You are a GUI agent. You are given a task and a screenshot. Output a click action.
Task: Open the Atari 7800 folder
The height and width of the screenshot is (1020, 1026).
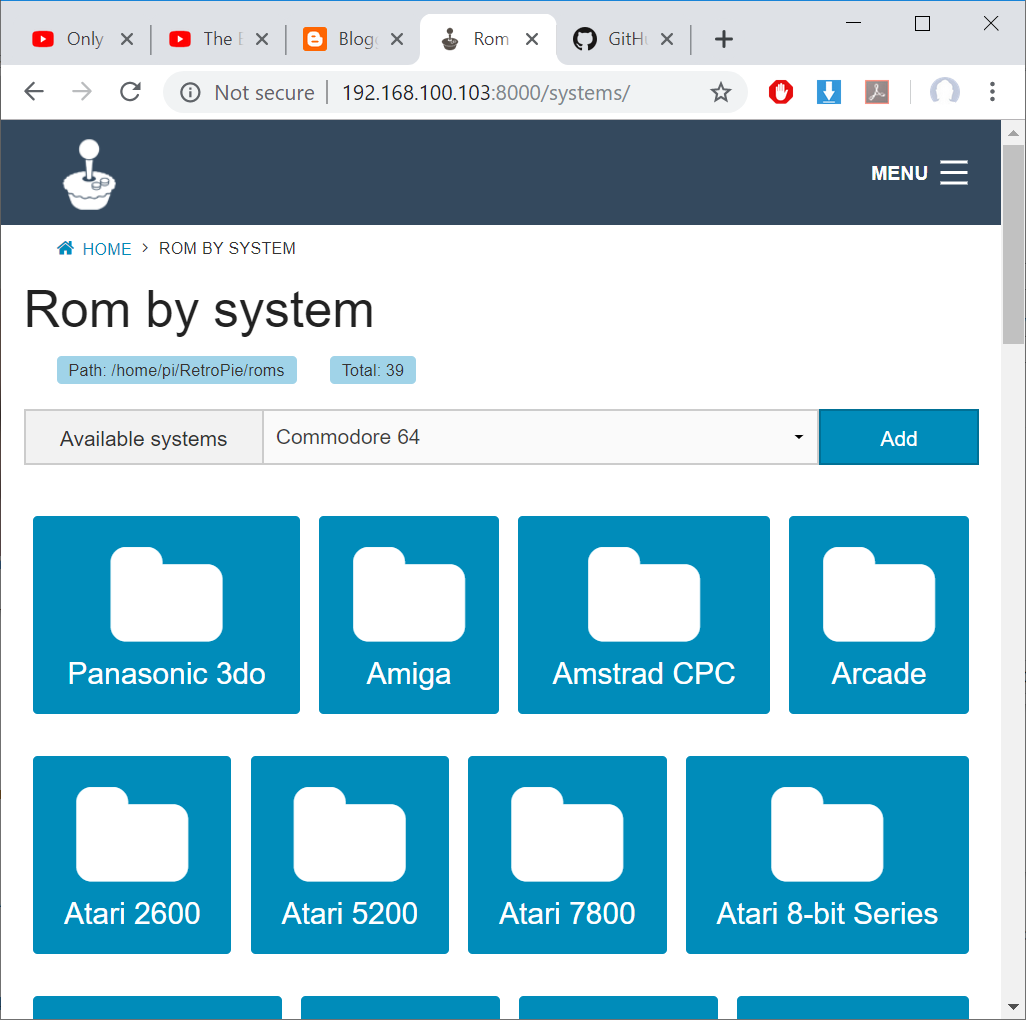pyautogui.click(x=567, y=854)
